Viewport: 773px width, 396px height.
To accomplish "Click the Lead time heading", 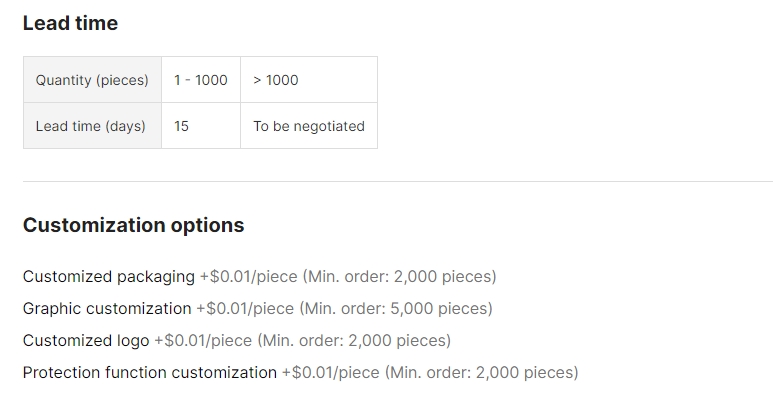I will (x=70, y=23).
